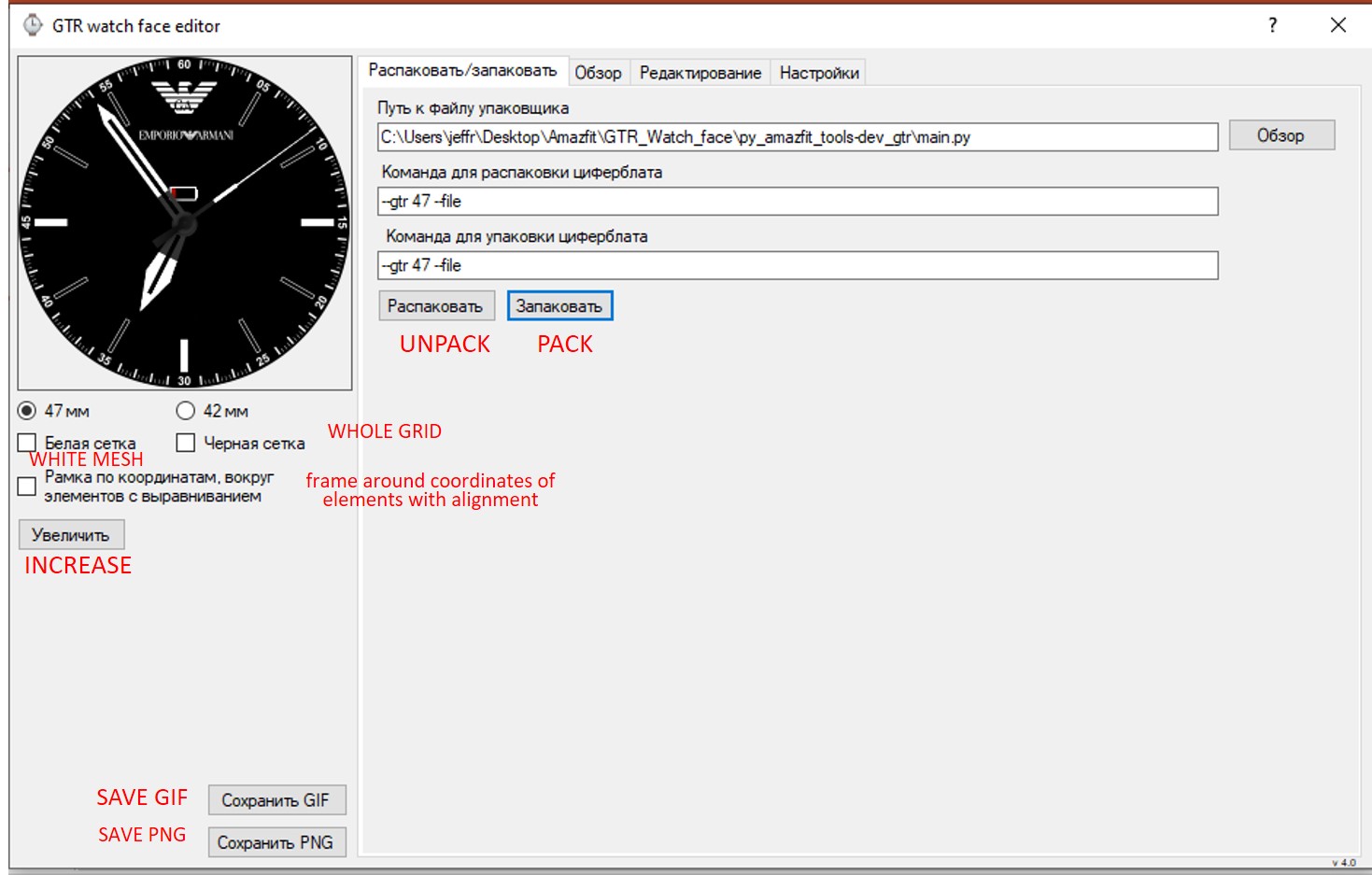The image size is (1372, 875).
Task: Focus the unpack command input field
Action: click(x=798, y=201)
